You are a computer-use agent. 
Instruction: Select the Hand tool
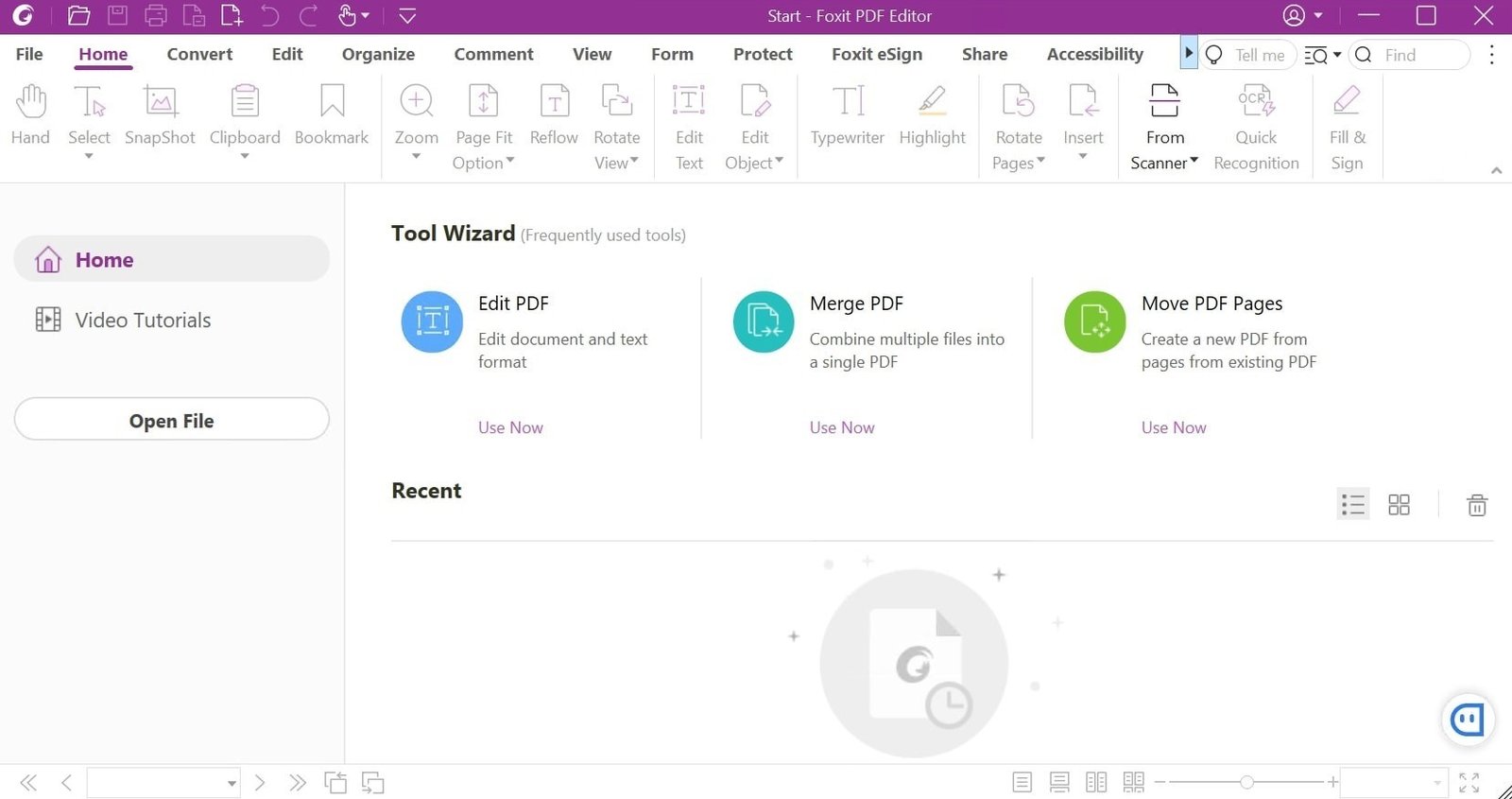click(x=30, y=115)
